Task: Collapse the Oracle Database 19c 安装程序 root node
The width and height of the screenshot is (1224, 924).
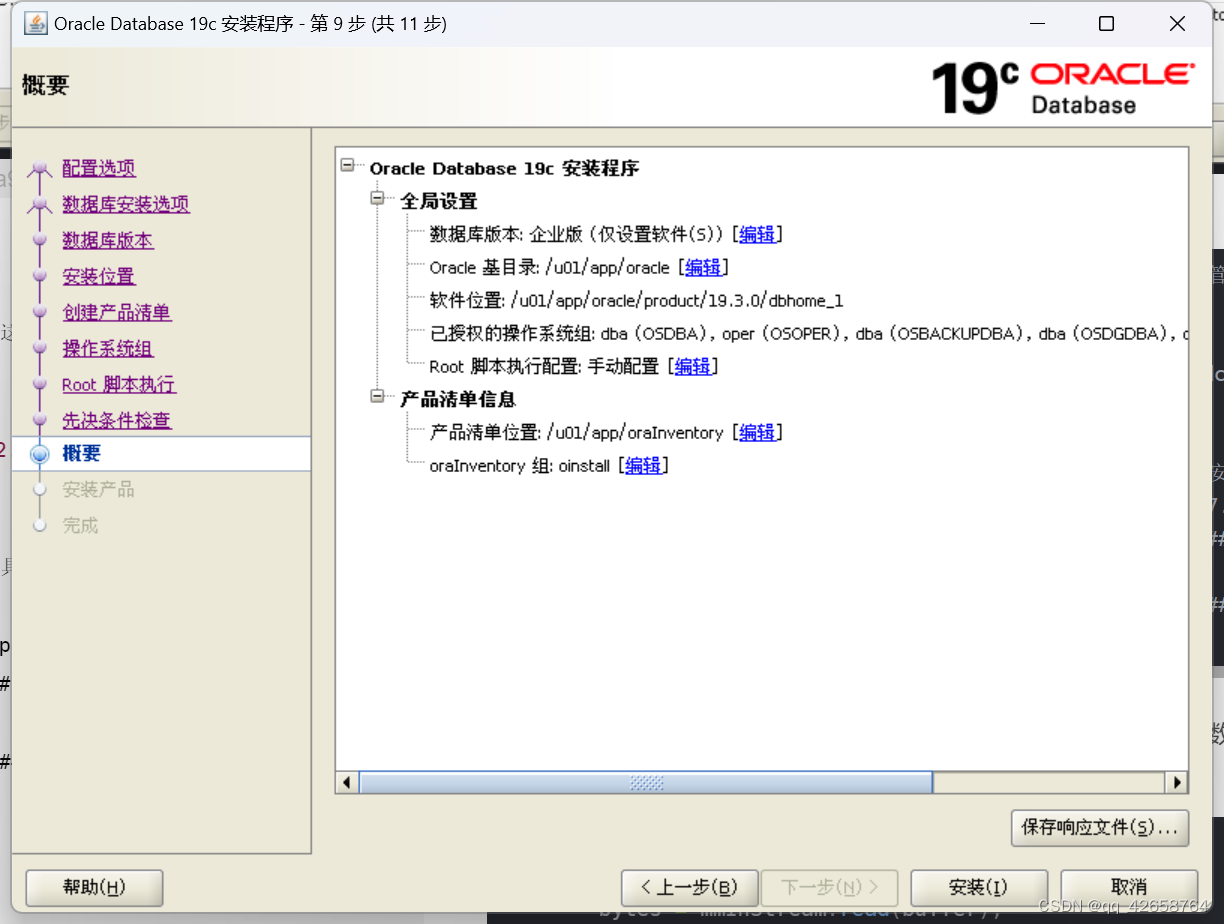Action: tap(347, 165)
